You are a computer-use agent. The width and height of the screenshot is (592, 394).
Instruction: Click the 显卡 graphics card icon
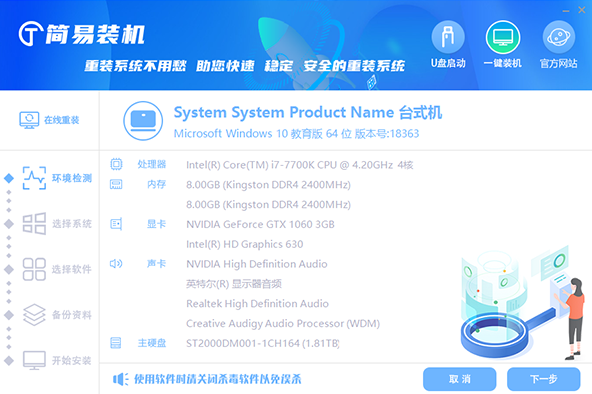click(116, 224)
